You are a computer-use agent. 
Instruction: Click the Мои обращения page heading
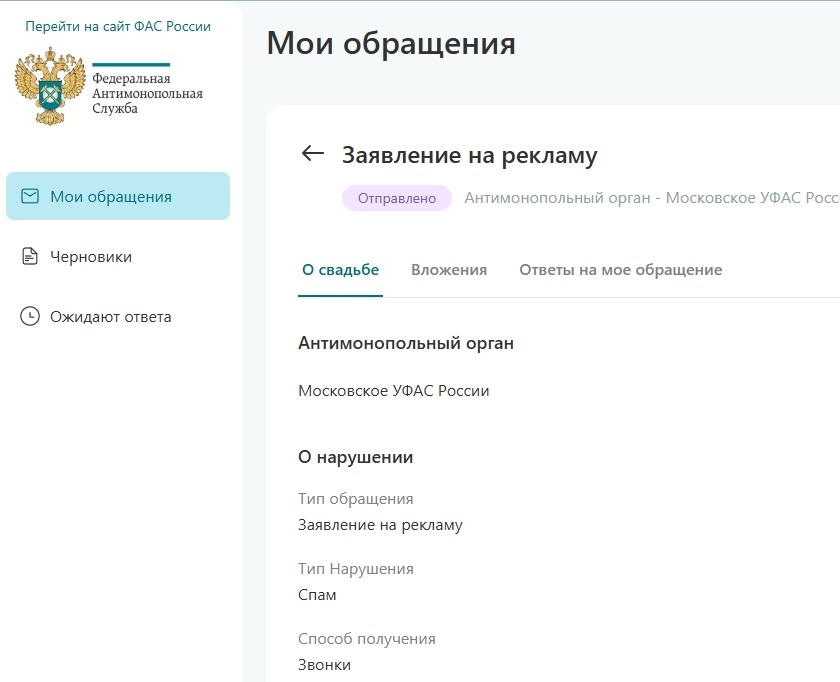coord(391,43)
